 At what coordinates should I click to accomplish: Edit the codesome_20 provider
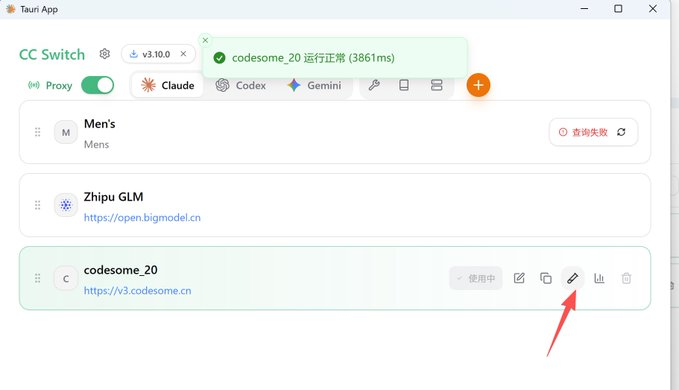(x=519, y=278)
